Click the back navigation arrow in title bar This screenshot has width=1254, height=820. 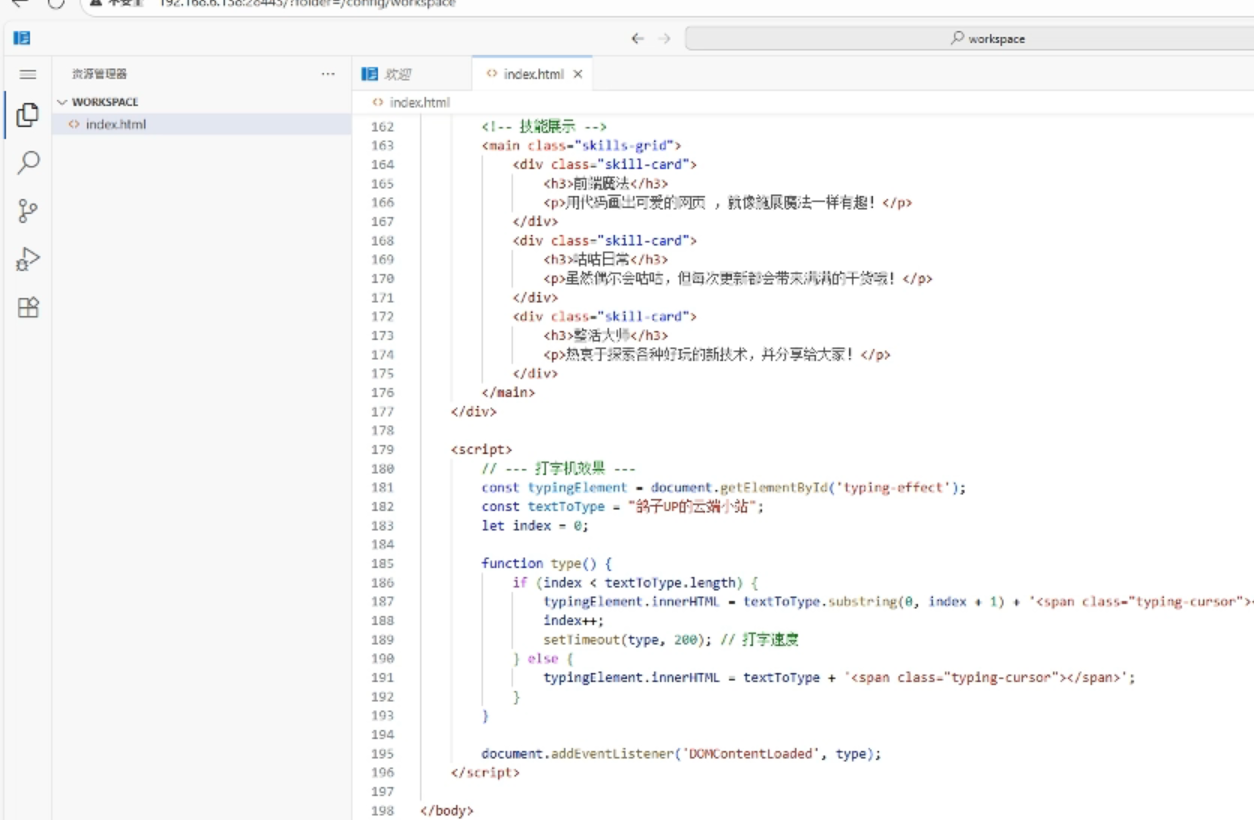point(637,39)
